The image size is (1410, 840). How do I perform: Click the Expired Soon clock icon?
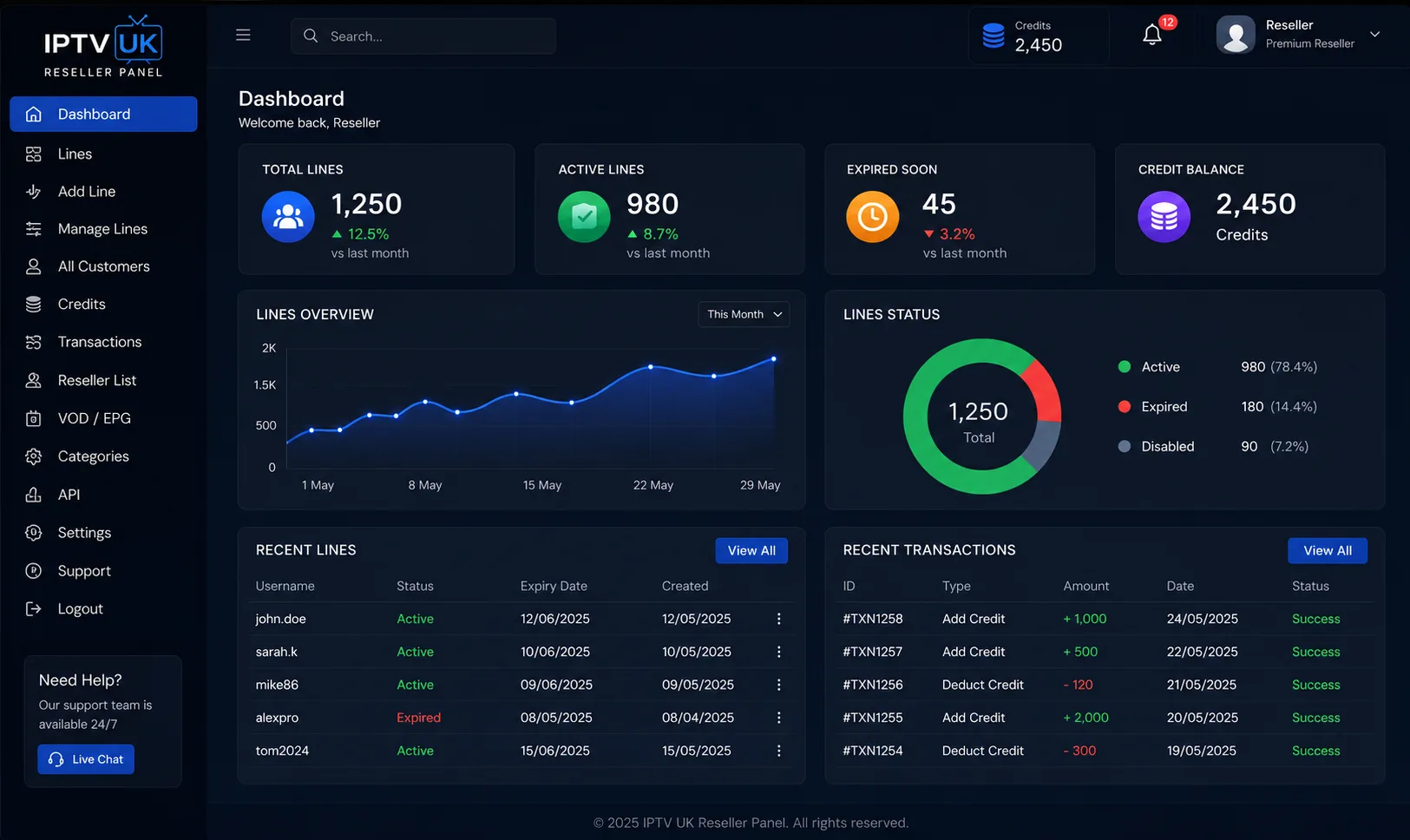873,217
